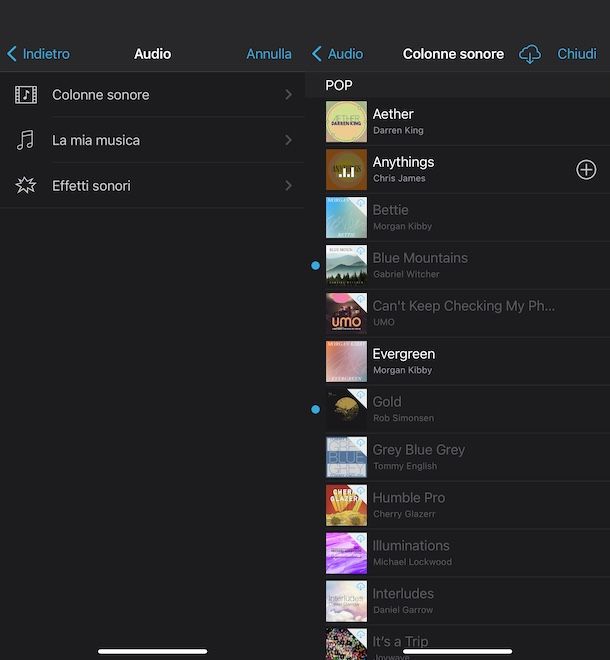Screen dimensions: 610x660
Task: Tap the Daniel Garrow artist name
Action: [x=403, y=610]
